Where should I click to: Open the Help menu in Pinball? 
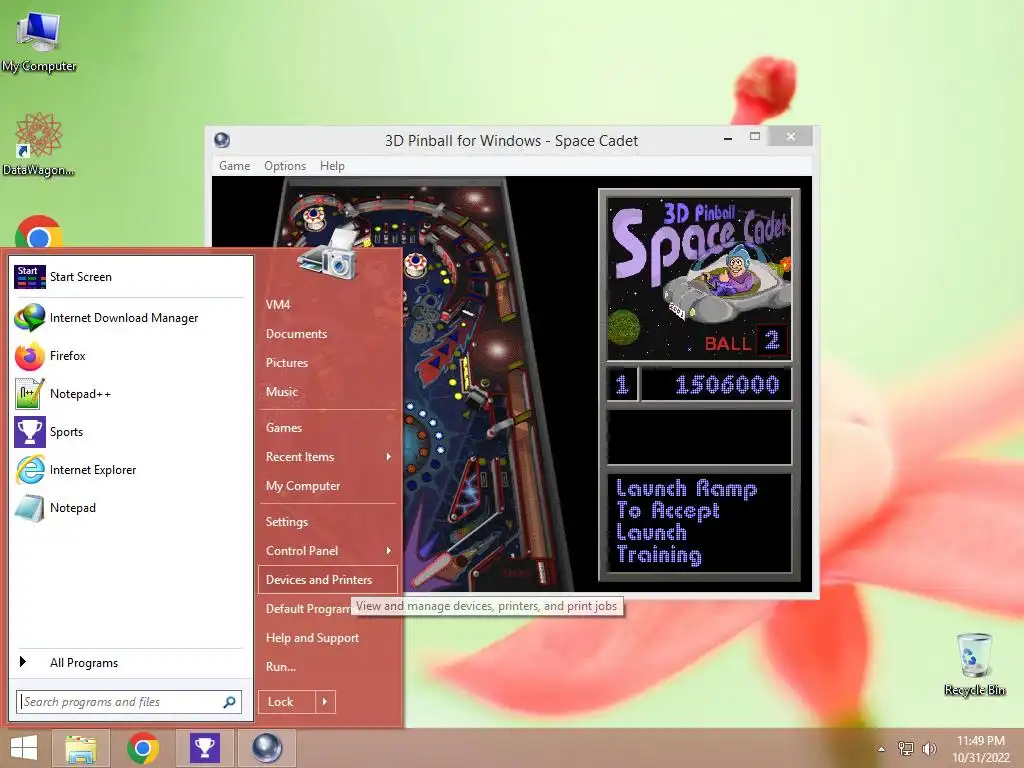(x=332, y=166)
